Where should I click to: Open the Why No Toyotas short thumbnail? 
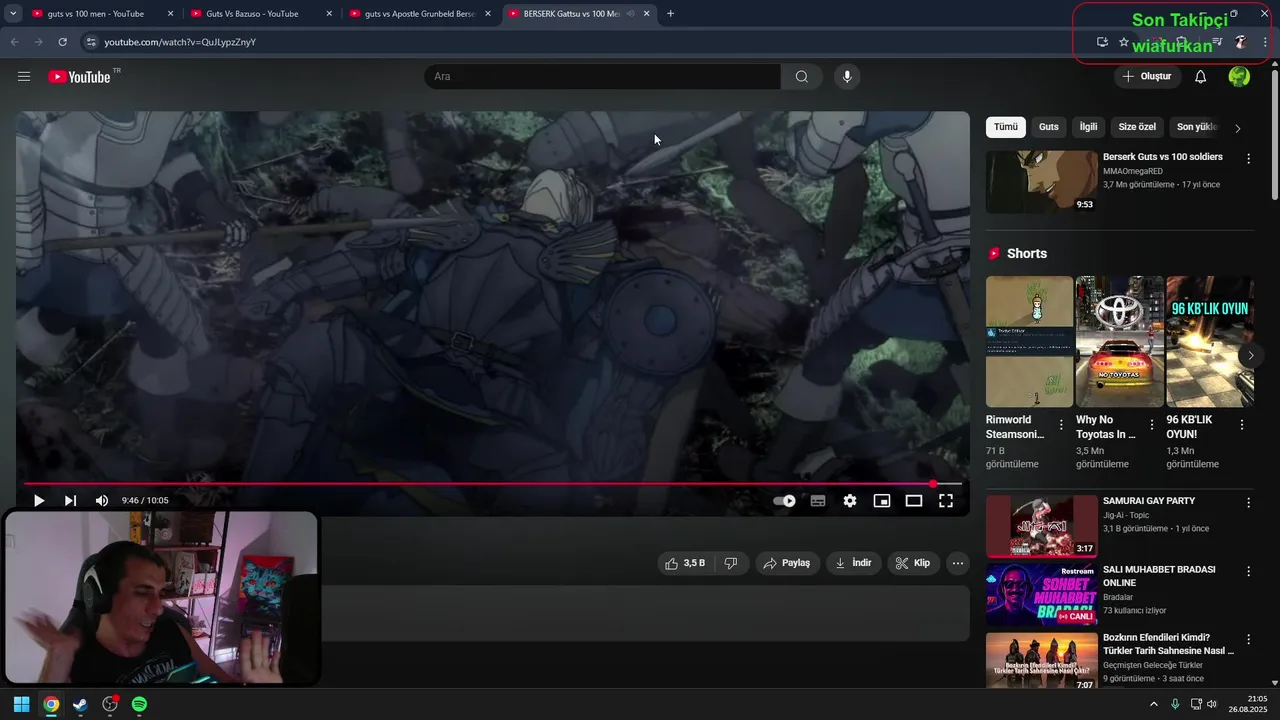(x=1119, y=342)
